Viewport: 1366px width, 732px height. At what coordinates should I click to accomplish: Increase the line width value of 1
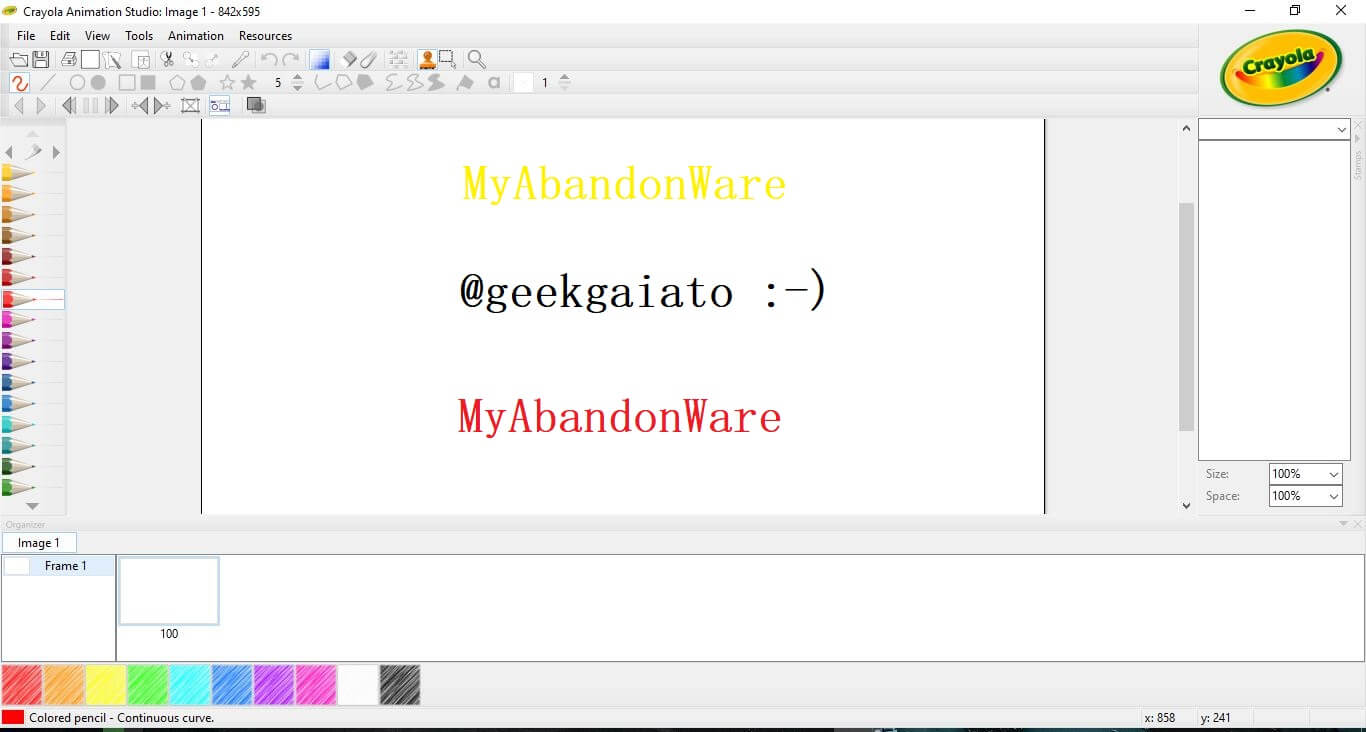[x=564, y=78]
